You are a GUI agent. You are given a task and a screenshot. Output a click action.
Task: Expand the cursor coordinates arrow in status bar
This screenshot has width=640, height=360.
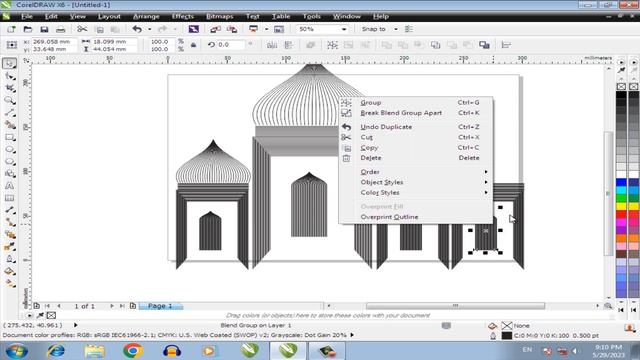[76, 325]
